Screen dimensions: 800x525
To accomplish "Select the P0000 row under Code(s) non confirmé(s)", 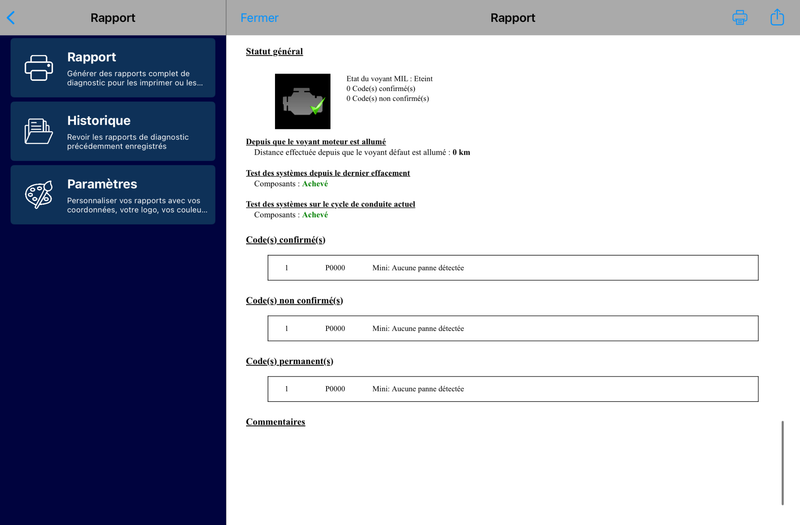I will click(513, 329).
